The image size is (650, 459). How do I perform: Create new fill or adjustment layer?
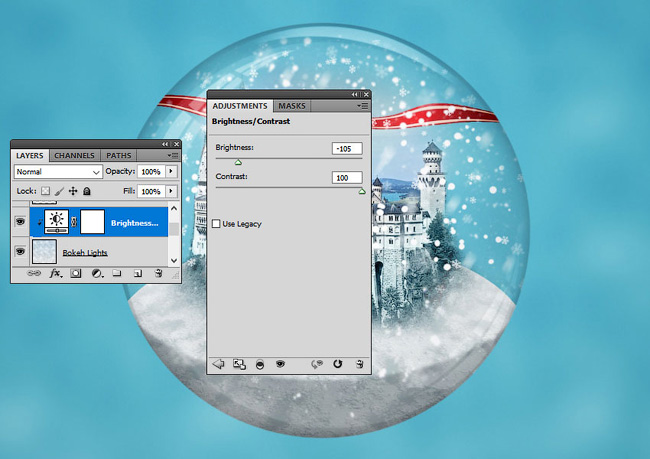(97, 274)
